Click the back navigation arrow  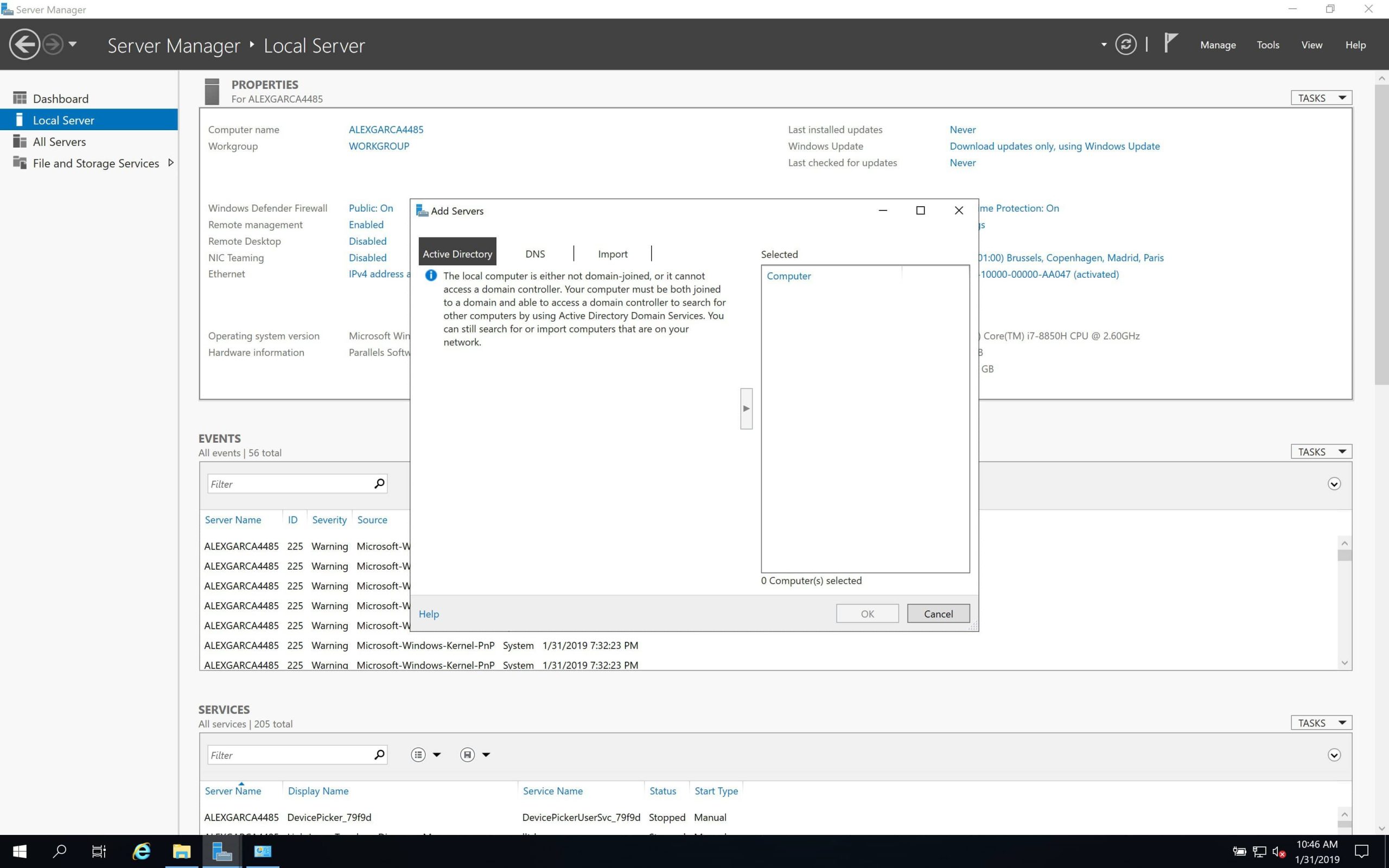[x=24, y=44]
